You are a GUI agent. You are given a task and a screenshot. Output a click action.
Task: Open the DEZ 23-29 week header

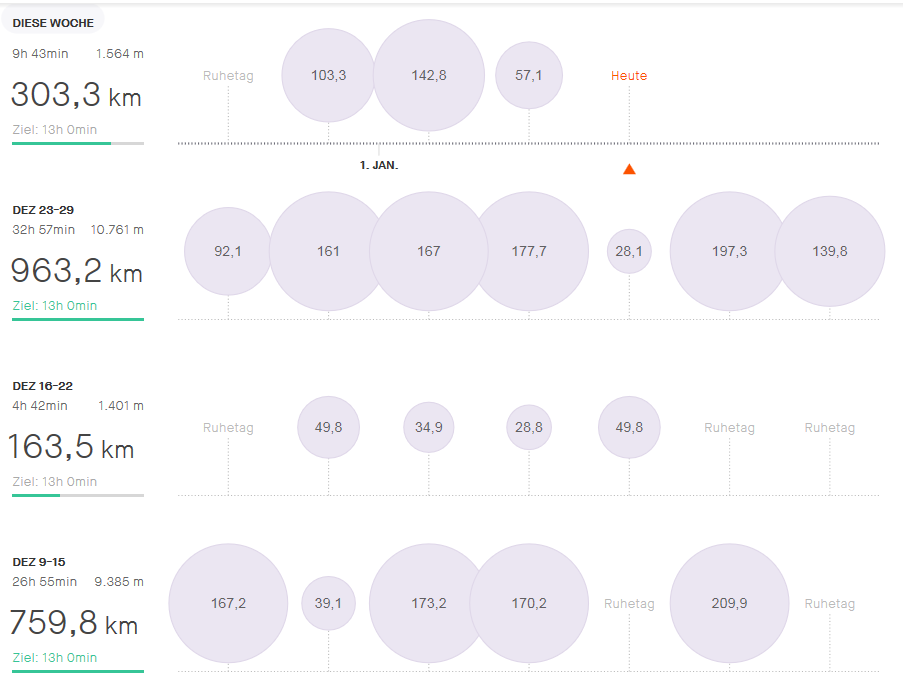click(x=43, y=210)
